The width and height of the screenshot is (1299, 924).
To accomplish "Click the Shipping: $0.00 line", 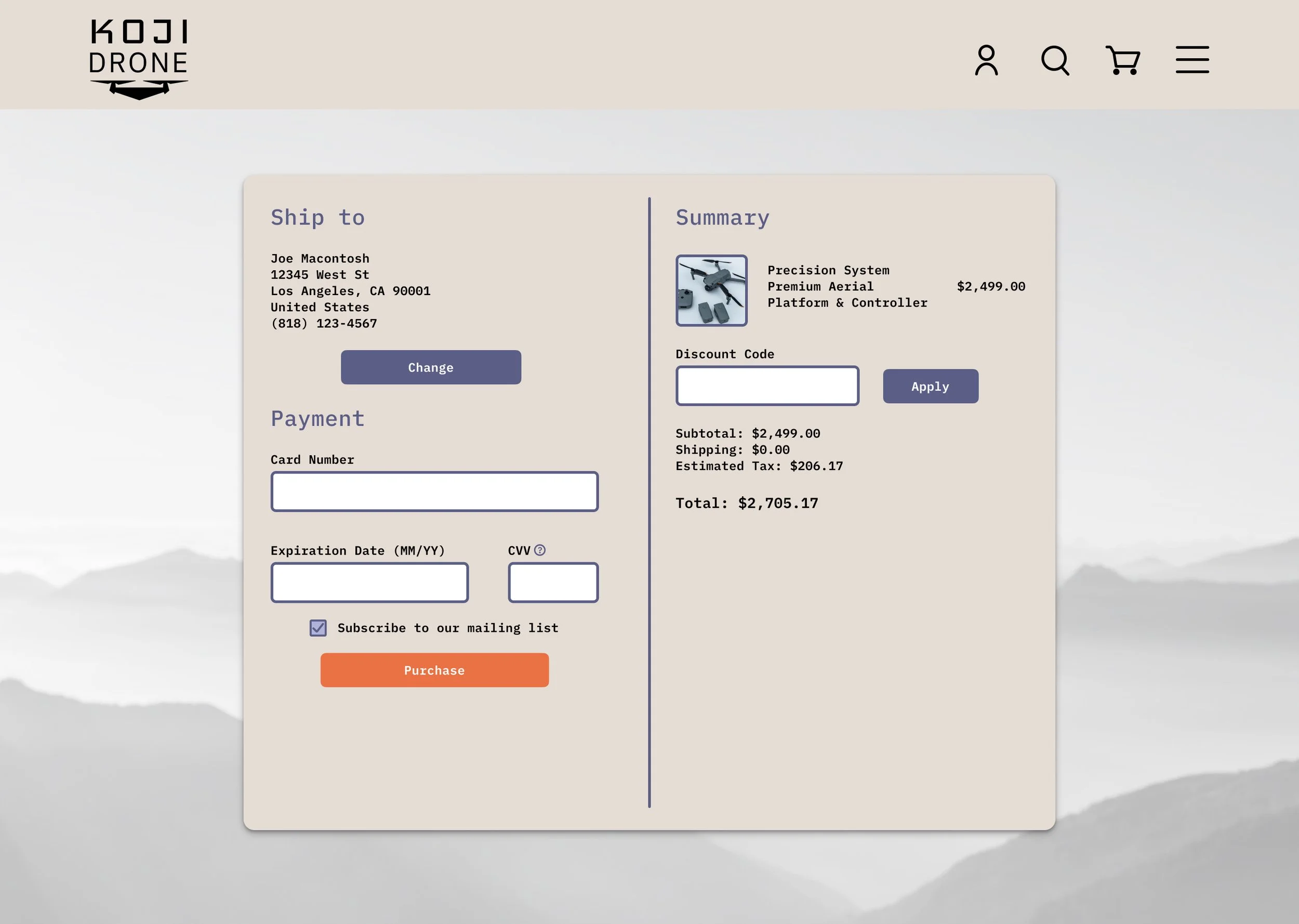I will point(733,450).
